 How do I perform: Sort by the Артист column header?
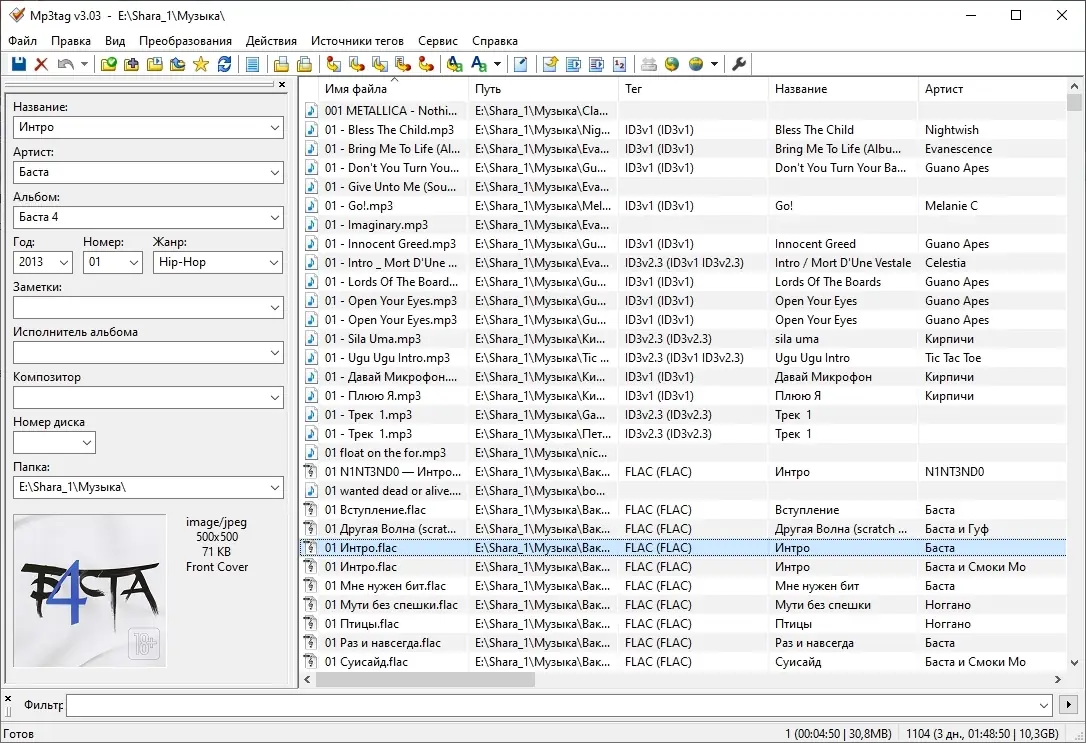point(992,89)
